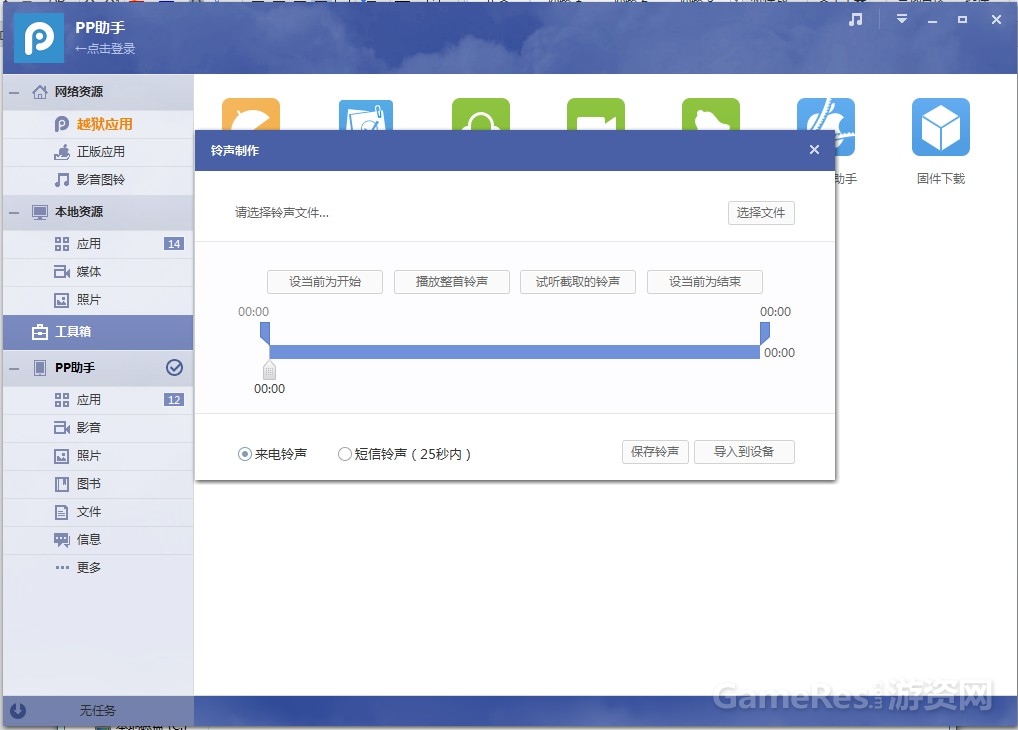Click the download tasks icon in status bar
This screenshot has height=730, width=1018.
coord(18,711)
